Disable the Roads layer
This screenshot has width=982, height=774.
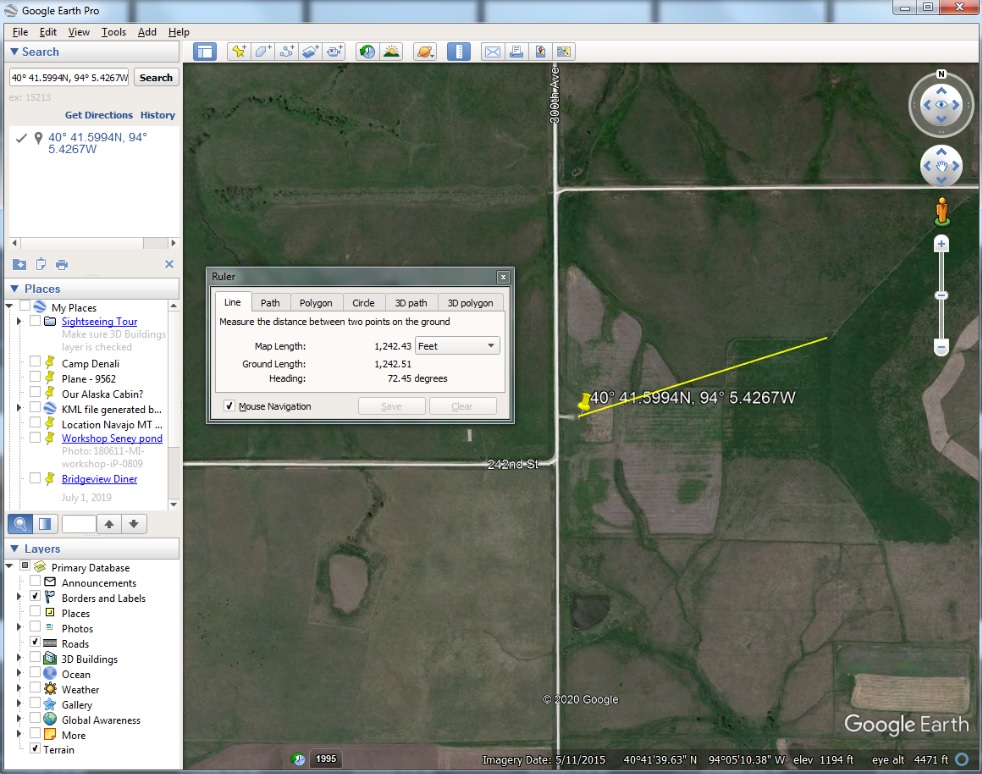click(x=35, y=642)
